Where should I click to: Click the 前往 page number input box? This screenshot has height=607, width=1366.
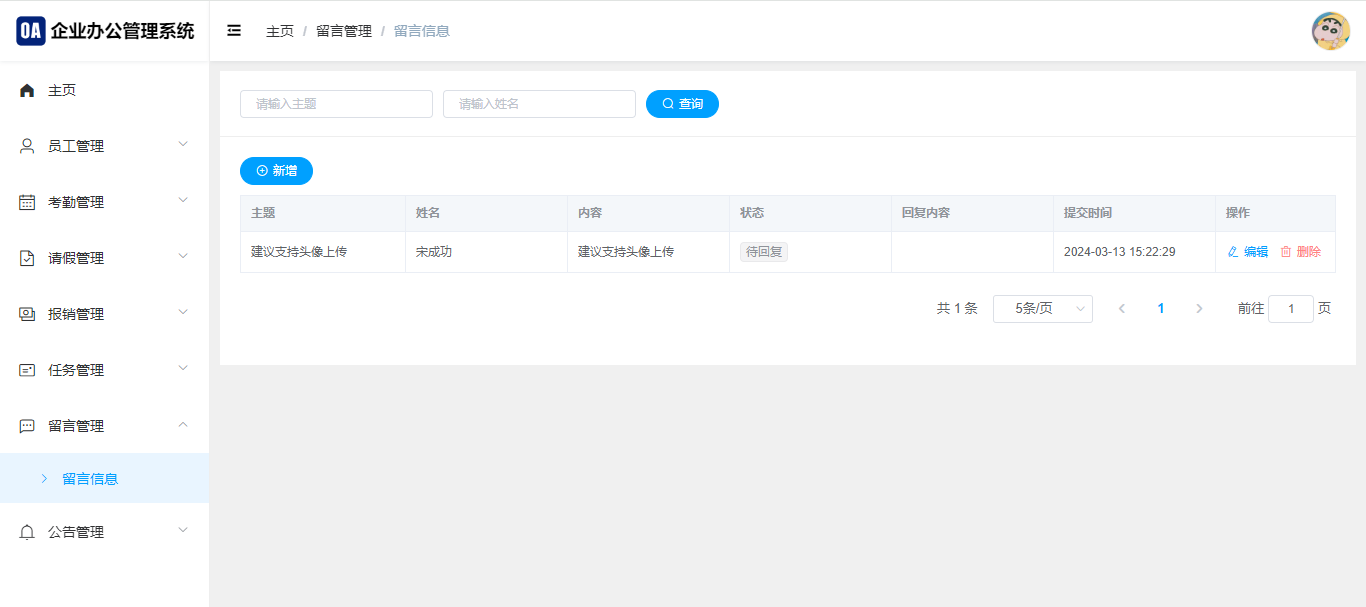(1290, 309)
